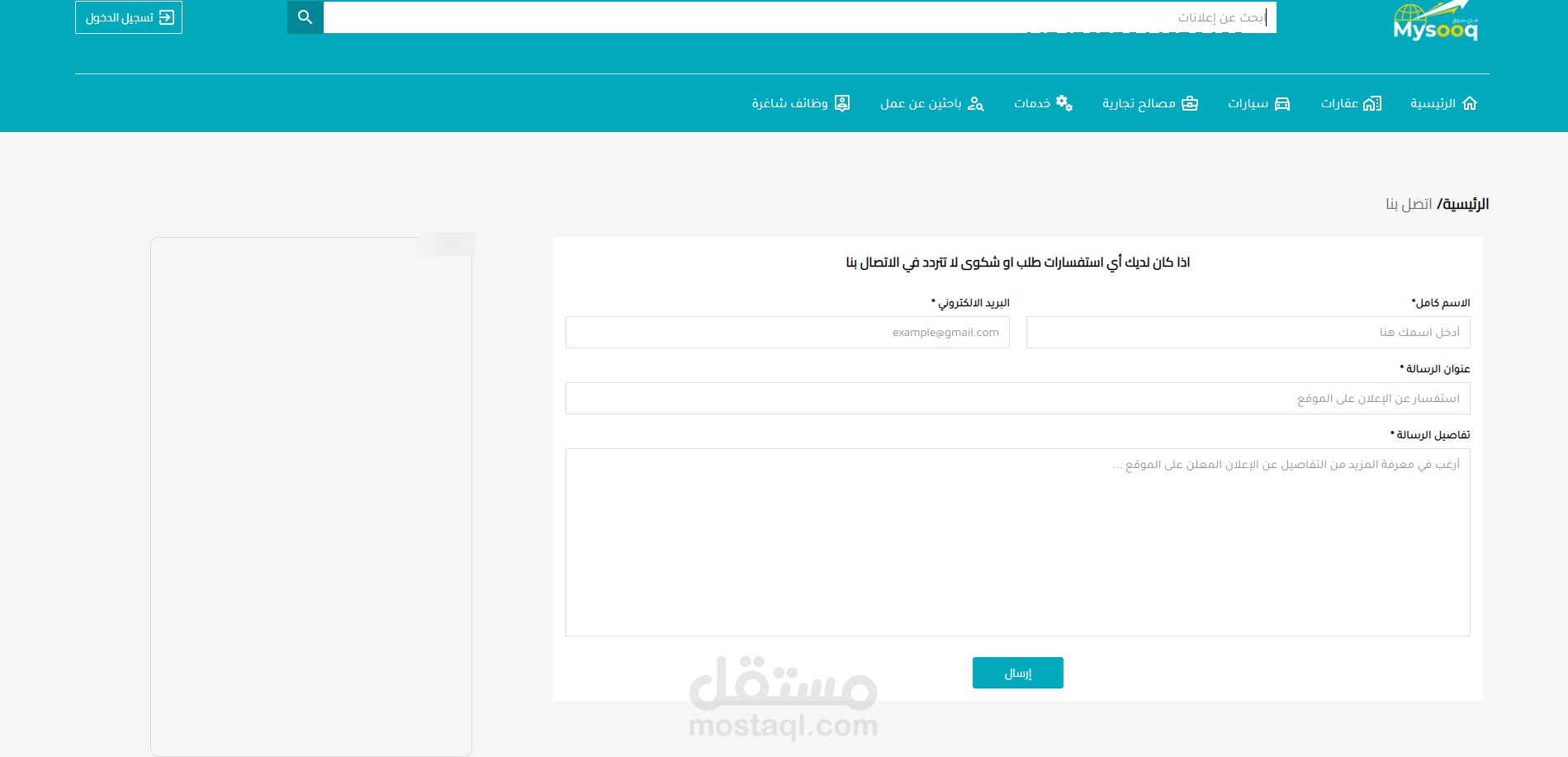The height and width of the screenshot is (757, 1568).
Task: Open the الرئيسية menu item
Action: 1444,103
